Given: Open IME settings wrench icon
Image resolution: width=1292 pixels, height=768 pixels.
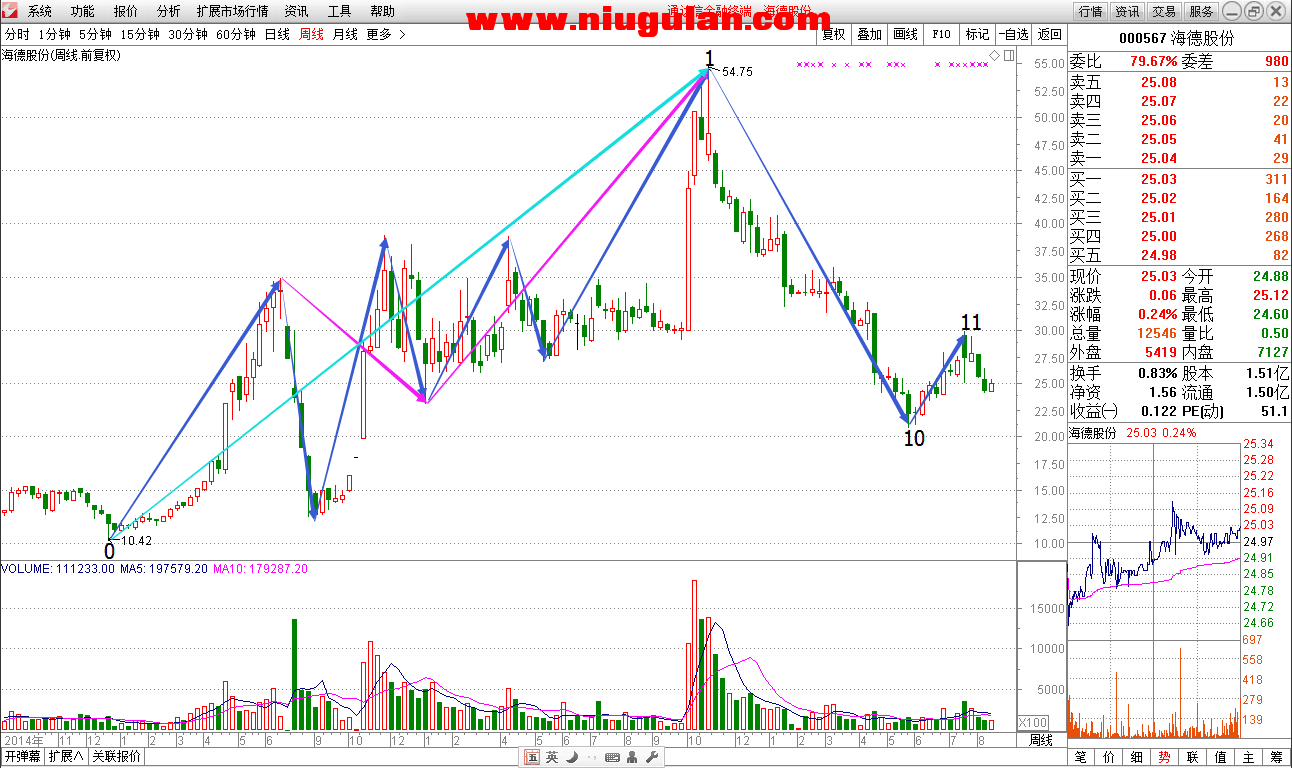Looking at the screenshot, I should click(x=652, y=758).
